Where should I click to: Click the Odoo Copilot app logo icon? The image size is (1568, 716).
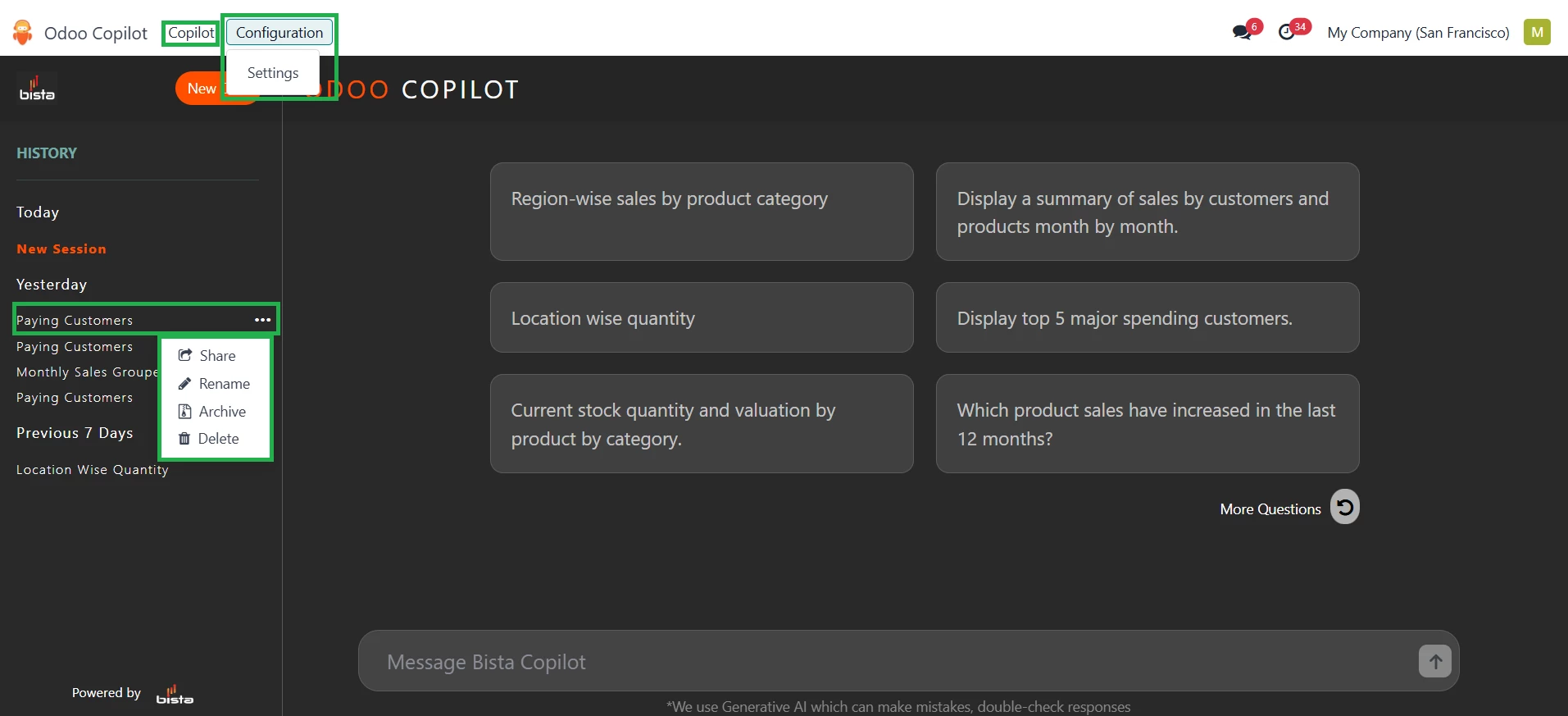tap(23, 33)
